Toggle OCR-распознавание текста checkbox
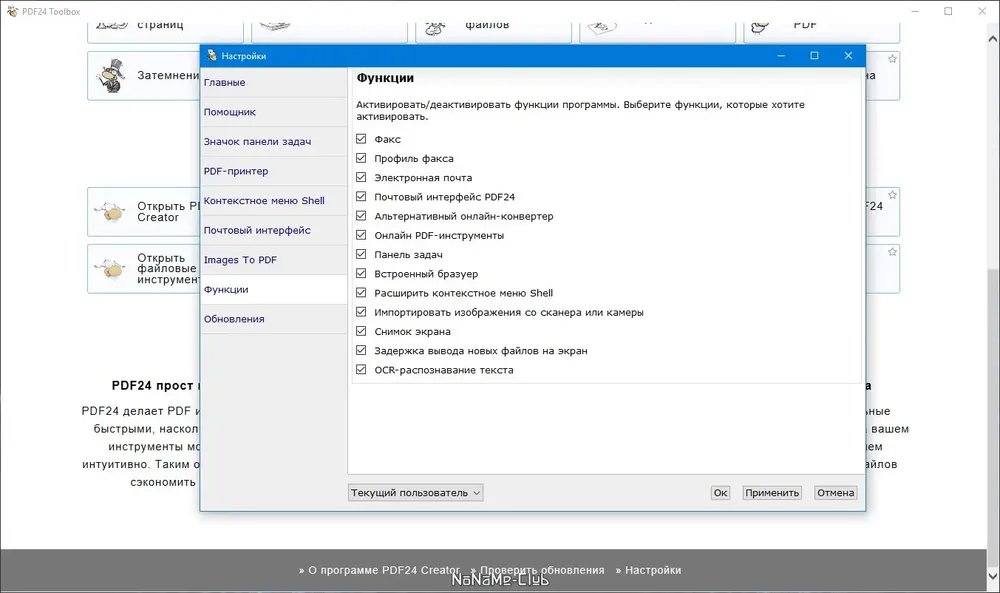 (361, 369)
